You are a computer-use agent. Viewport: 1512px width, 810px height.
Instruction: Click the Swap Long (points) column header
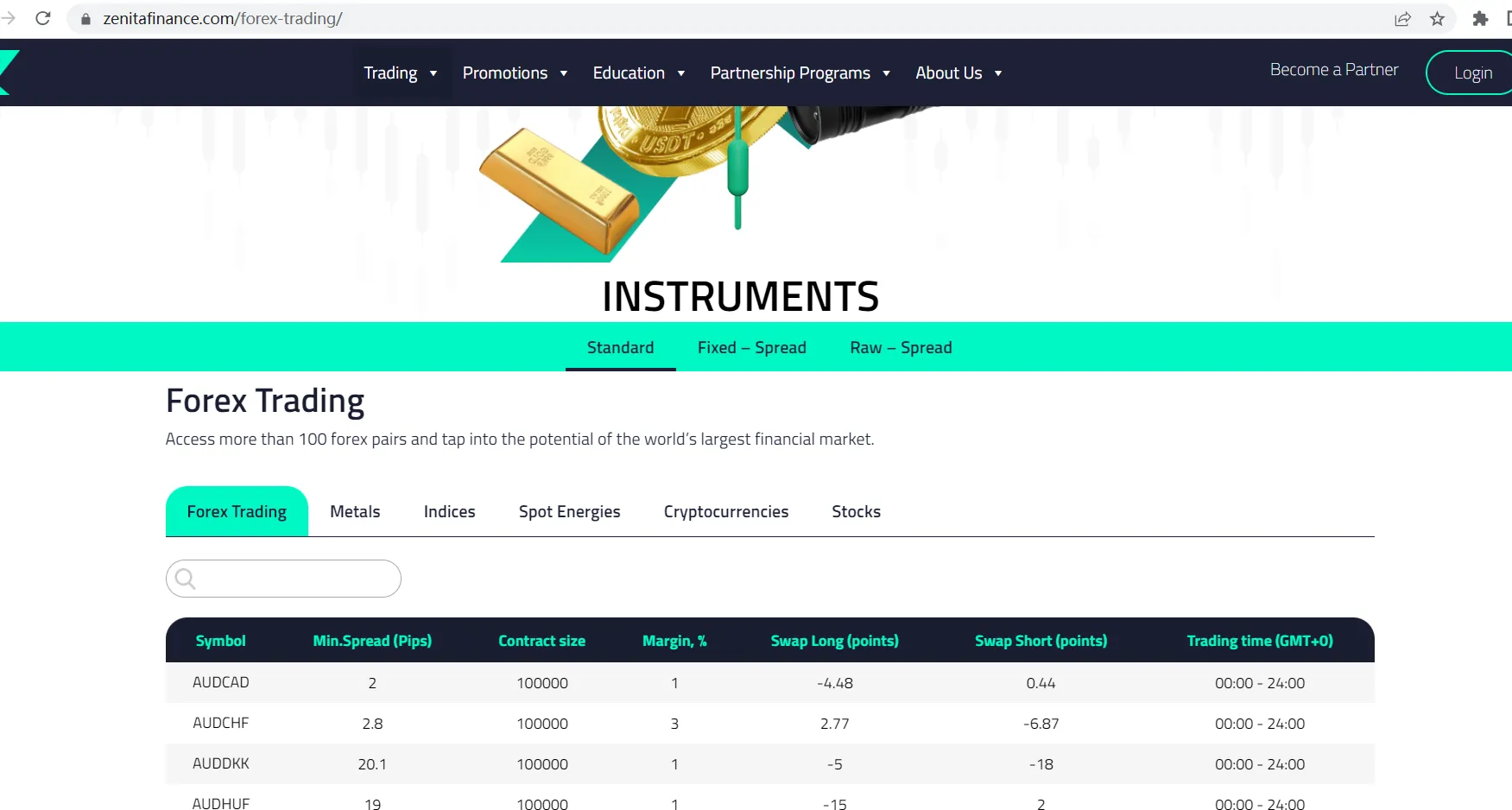(x=834, y=641)
